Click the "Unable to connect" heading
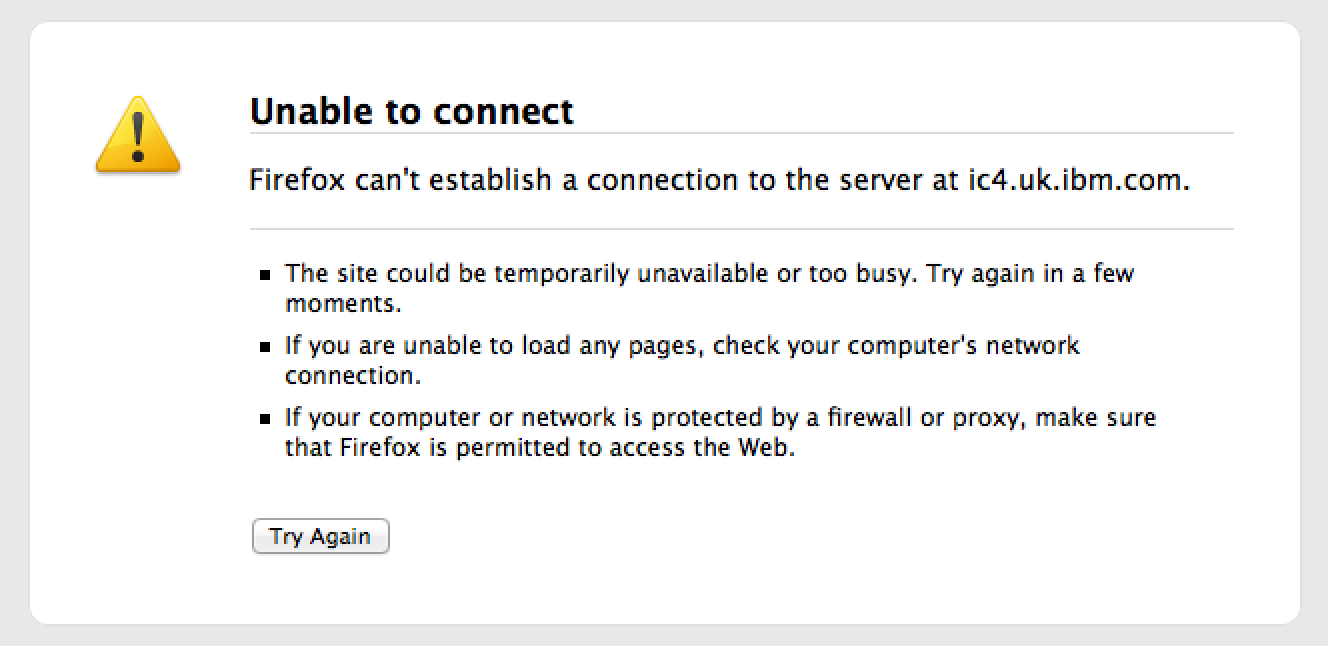This screenshot has height=646, width=1328. coord(411,111)
